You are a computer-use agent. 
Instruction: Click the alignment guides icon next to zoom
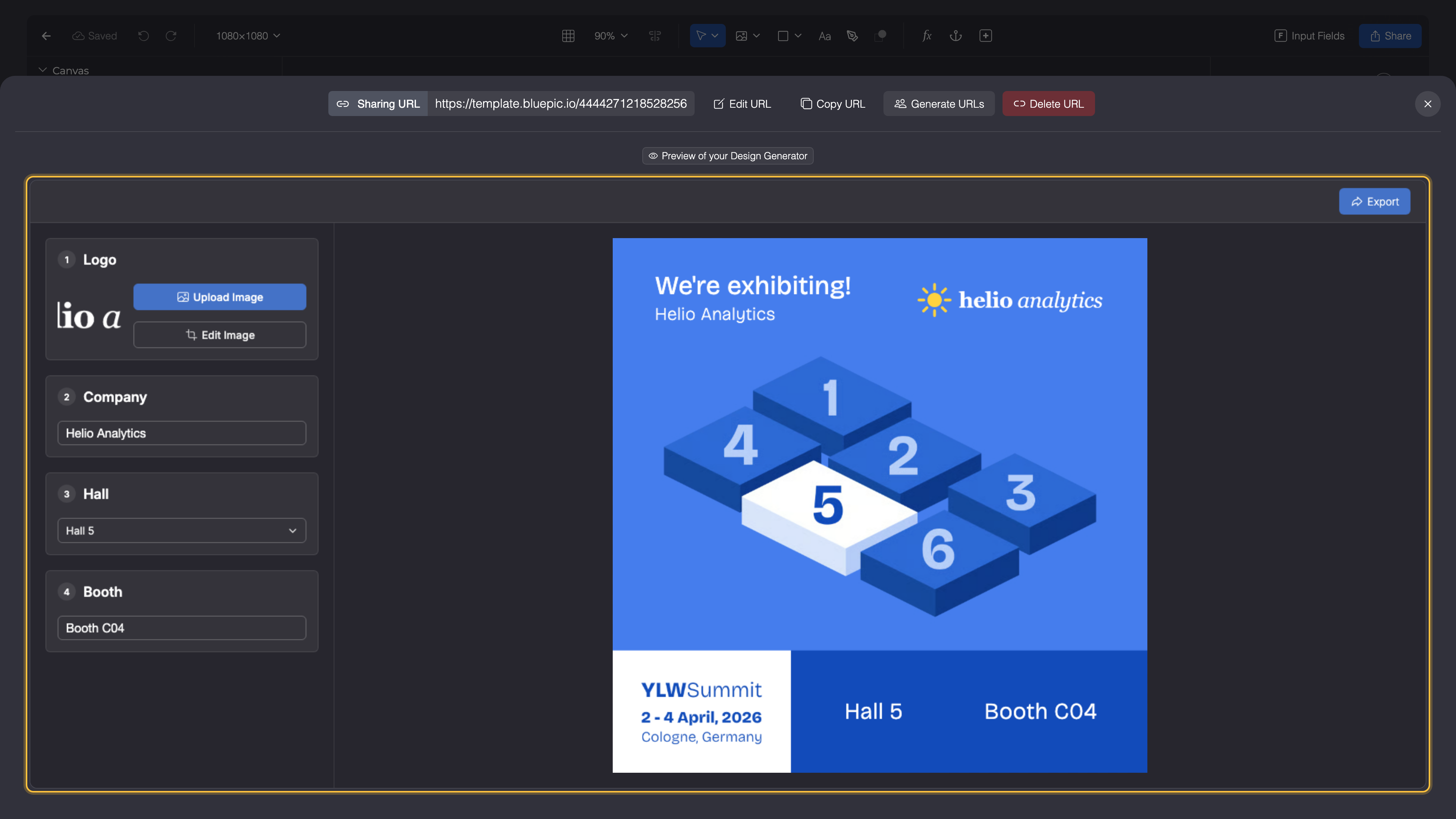[655, 36]
